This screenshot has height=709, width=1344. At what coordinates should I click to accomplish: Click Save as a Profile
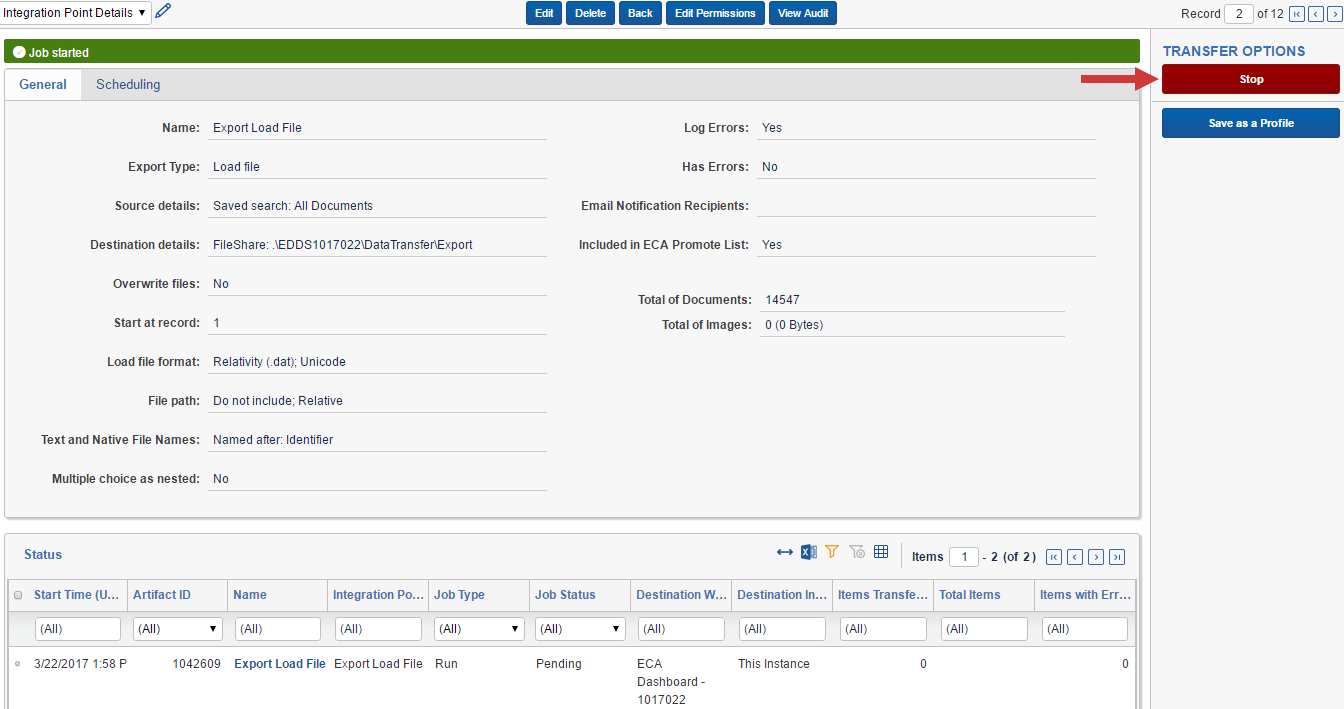(1251, 123)
